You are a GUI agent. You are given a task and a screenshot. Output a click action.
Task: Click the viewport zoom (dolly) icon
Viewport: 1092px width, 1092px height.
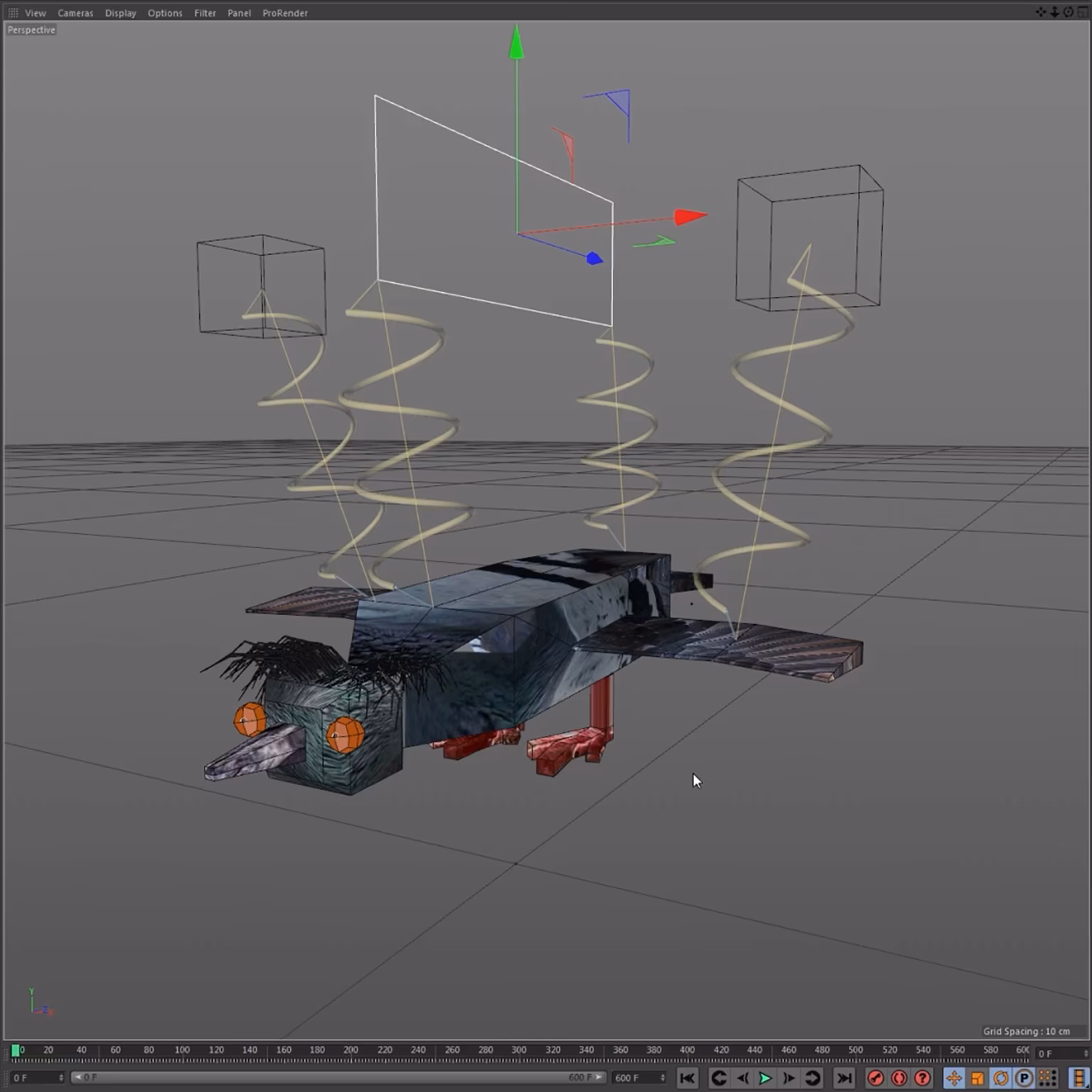click(1054, 12)
